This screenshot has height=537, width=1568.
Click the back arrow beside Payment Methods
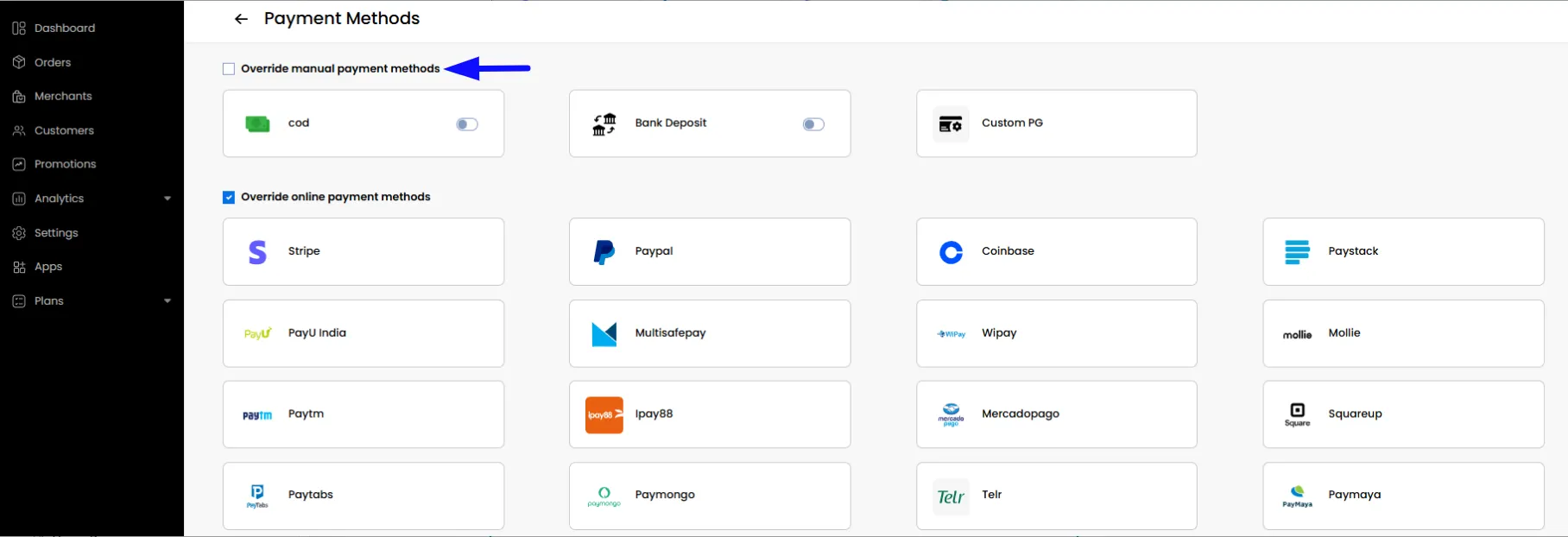coord(241,19)
